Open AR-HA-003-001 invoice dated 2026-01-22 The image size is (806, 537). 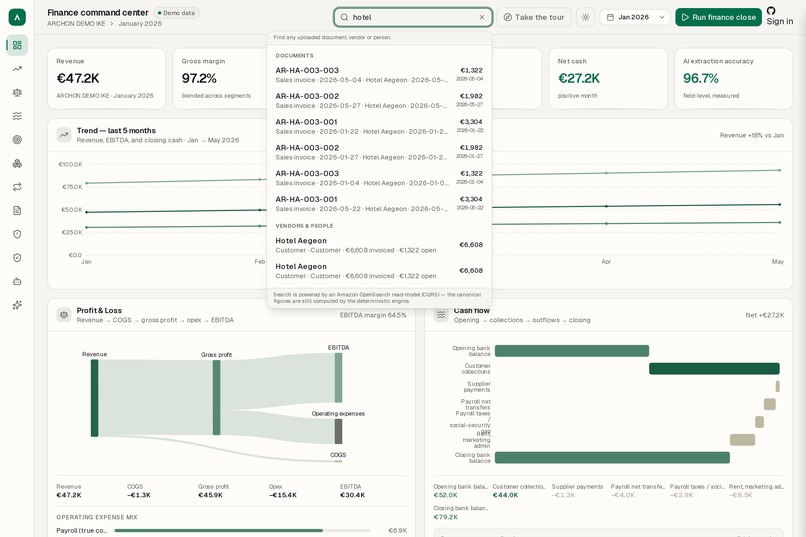pyautogui.click(x=379, y=126)
